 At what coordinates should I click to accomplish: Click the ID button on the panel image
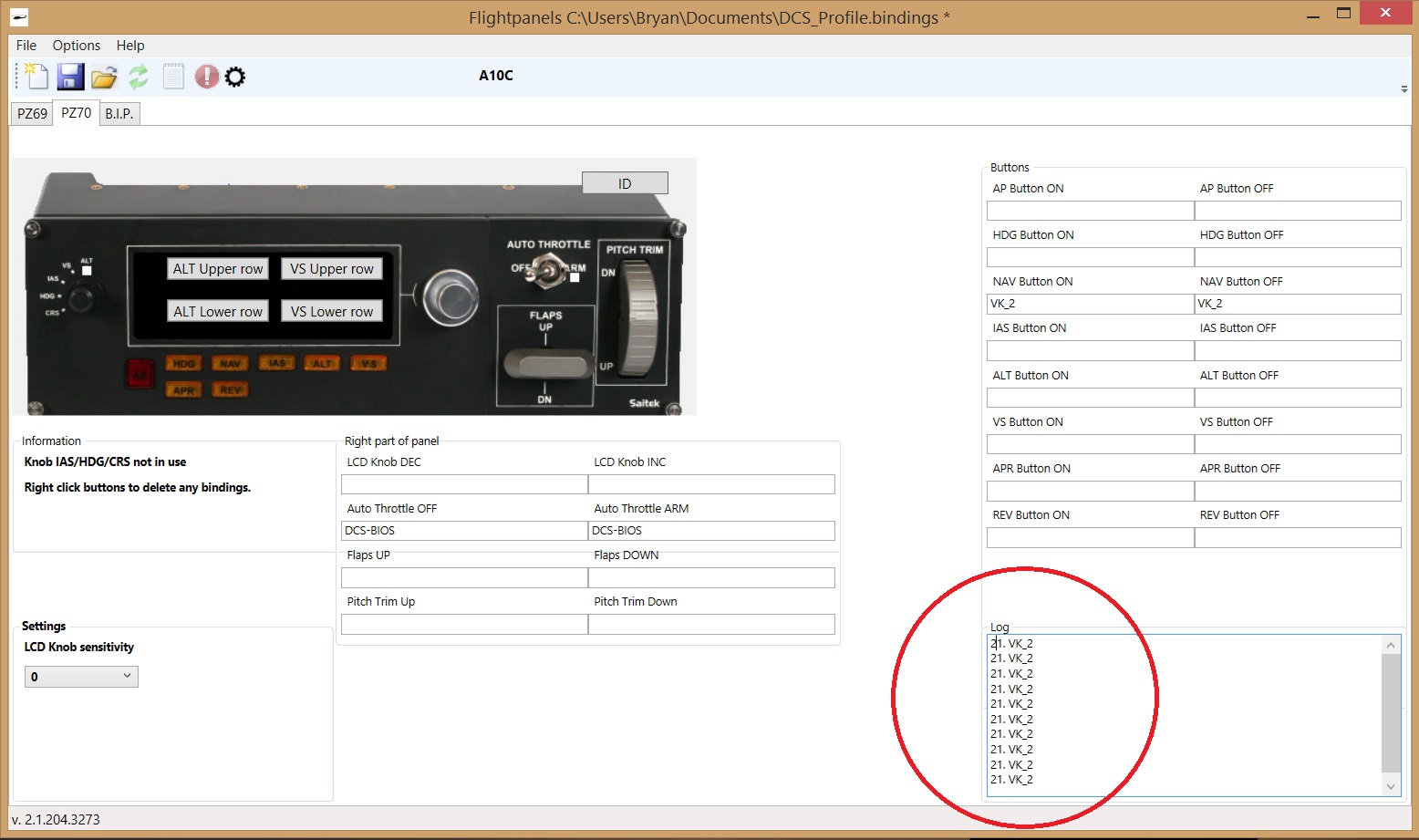625,183
